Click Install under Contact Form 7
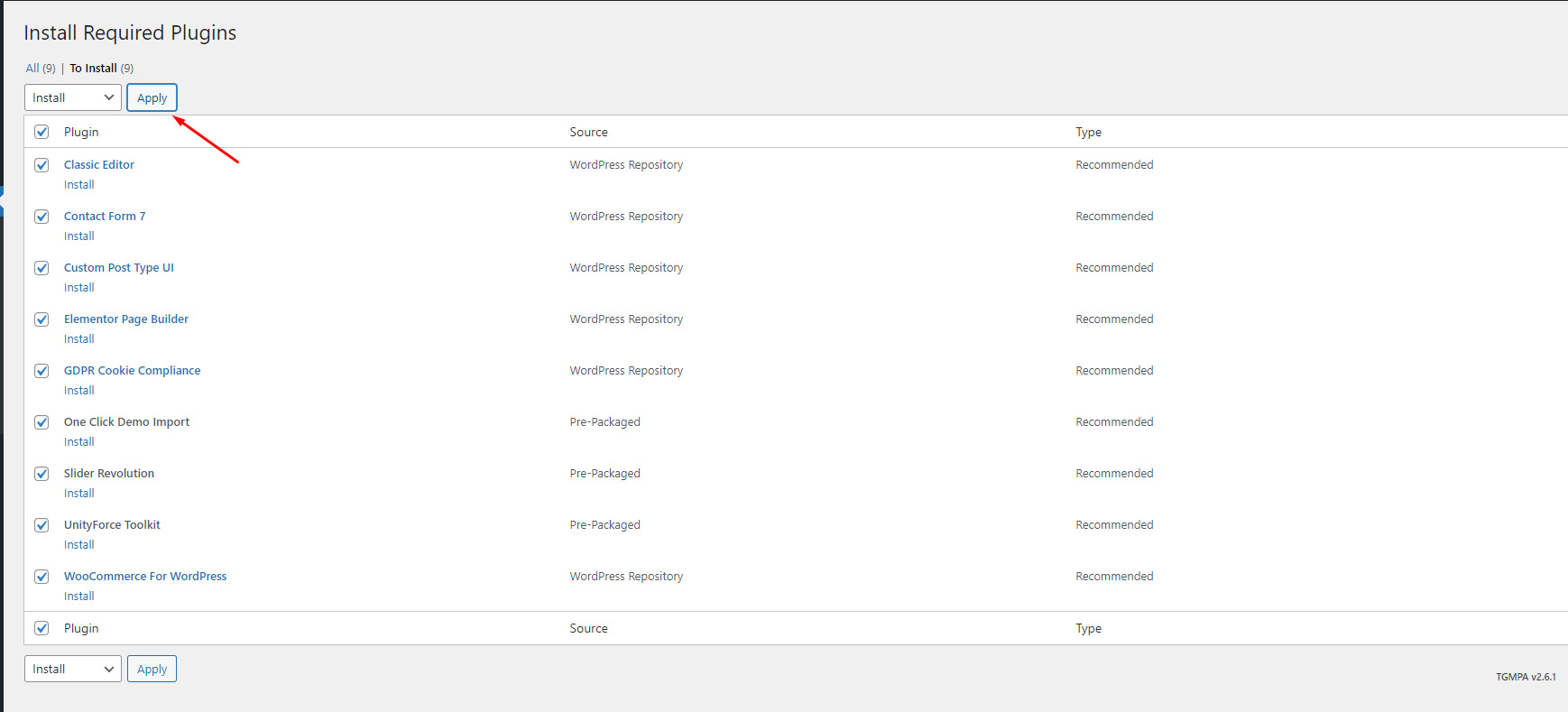 coord(79,236)
